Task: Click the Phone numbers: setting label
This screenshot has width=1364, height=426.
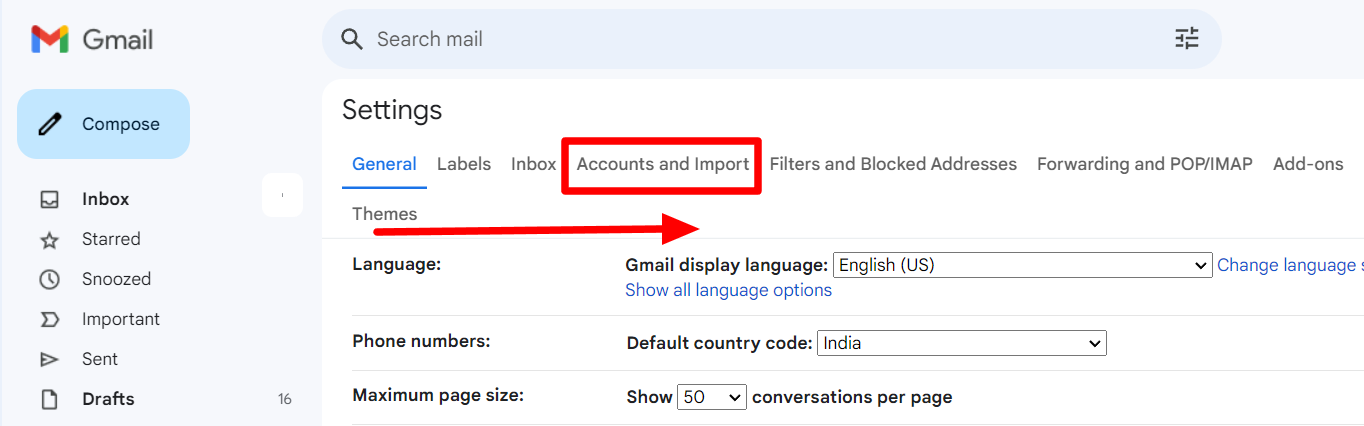Action: coord(421,341)
